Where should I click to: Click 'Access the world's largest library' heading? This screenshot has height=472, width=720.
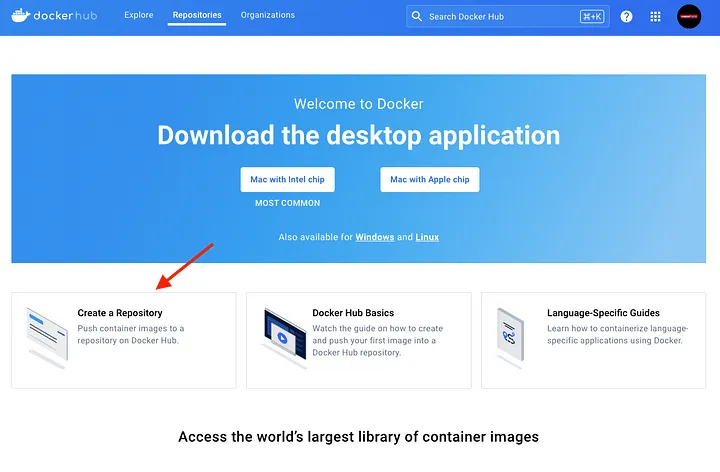coord(359,437)
